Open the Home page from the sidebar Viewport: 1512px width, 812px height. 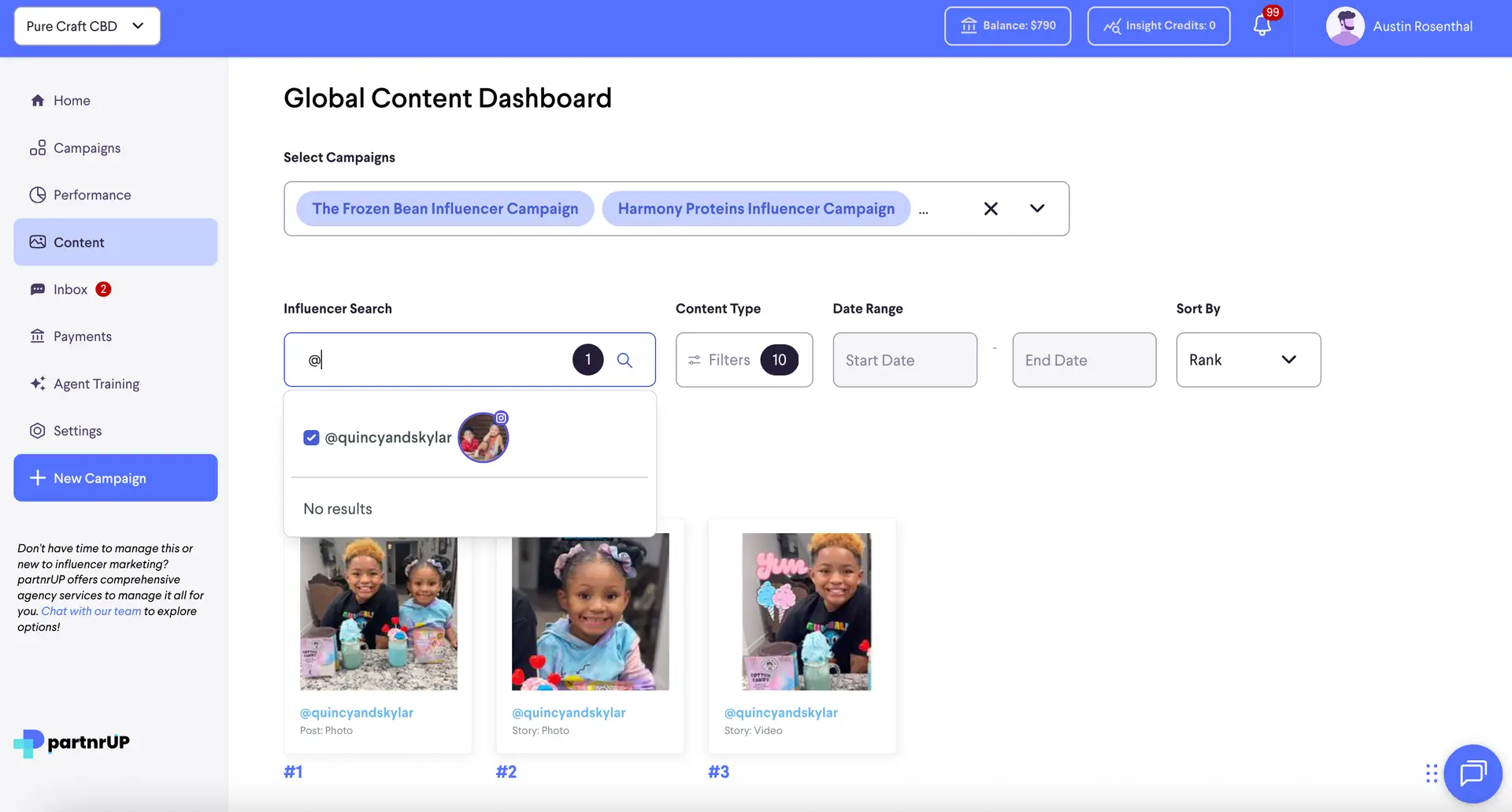(71, 100)
